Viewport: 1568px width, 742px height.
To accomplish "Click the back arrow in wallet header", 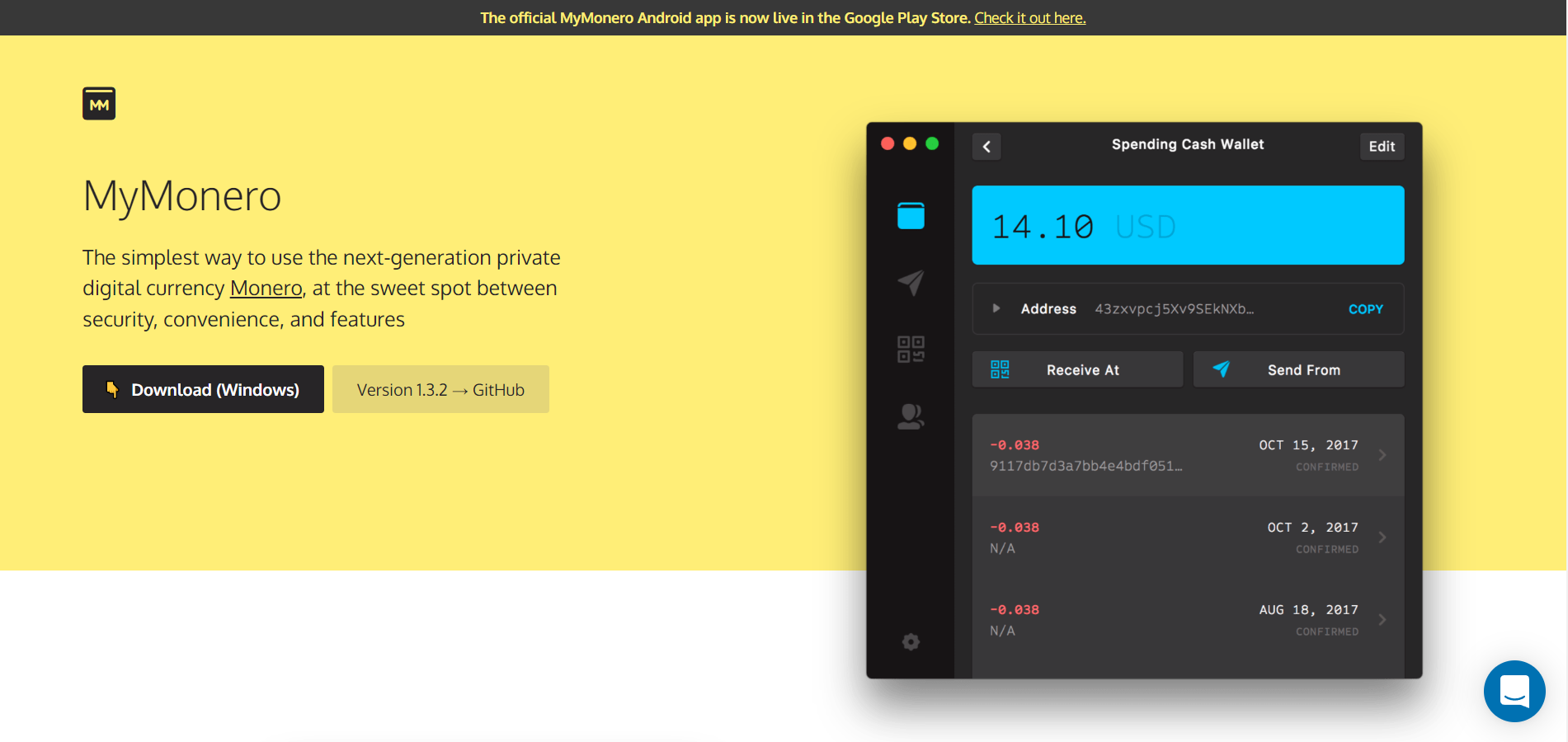I will (x=986, y=146).
